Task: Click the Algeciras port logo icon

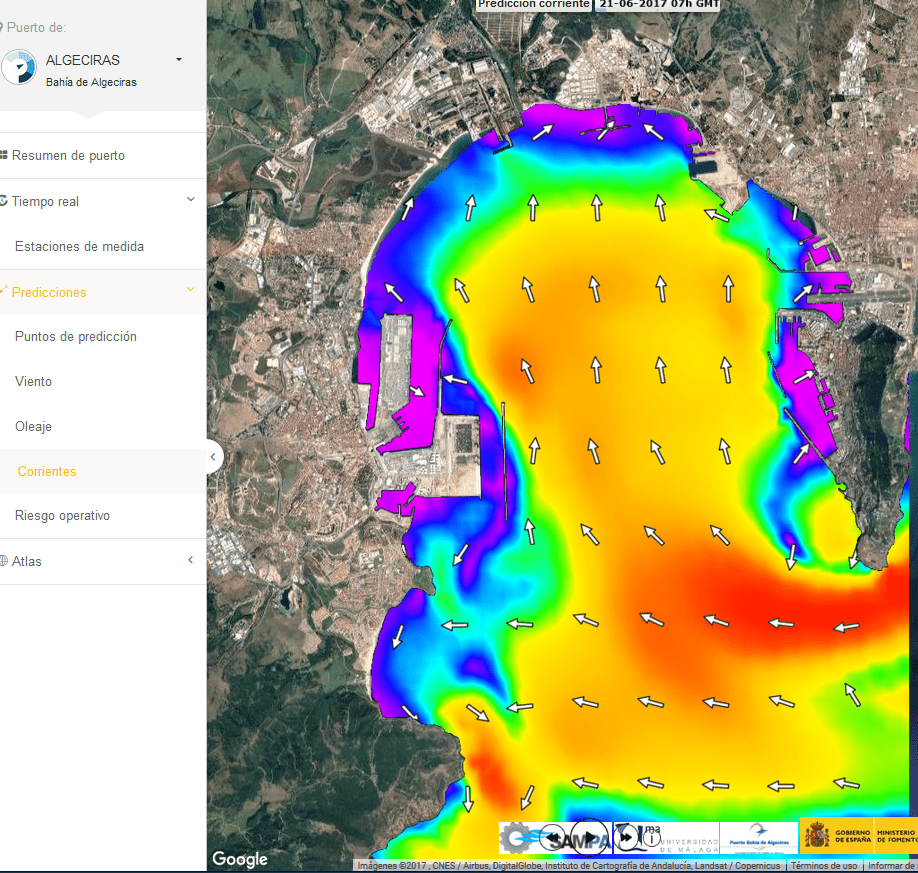Action: 18,68
